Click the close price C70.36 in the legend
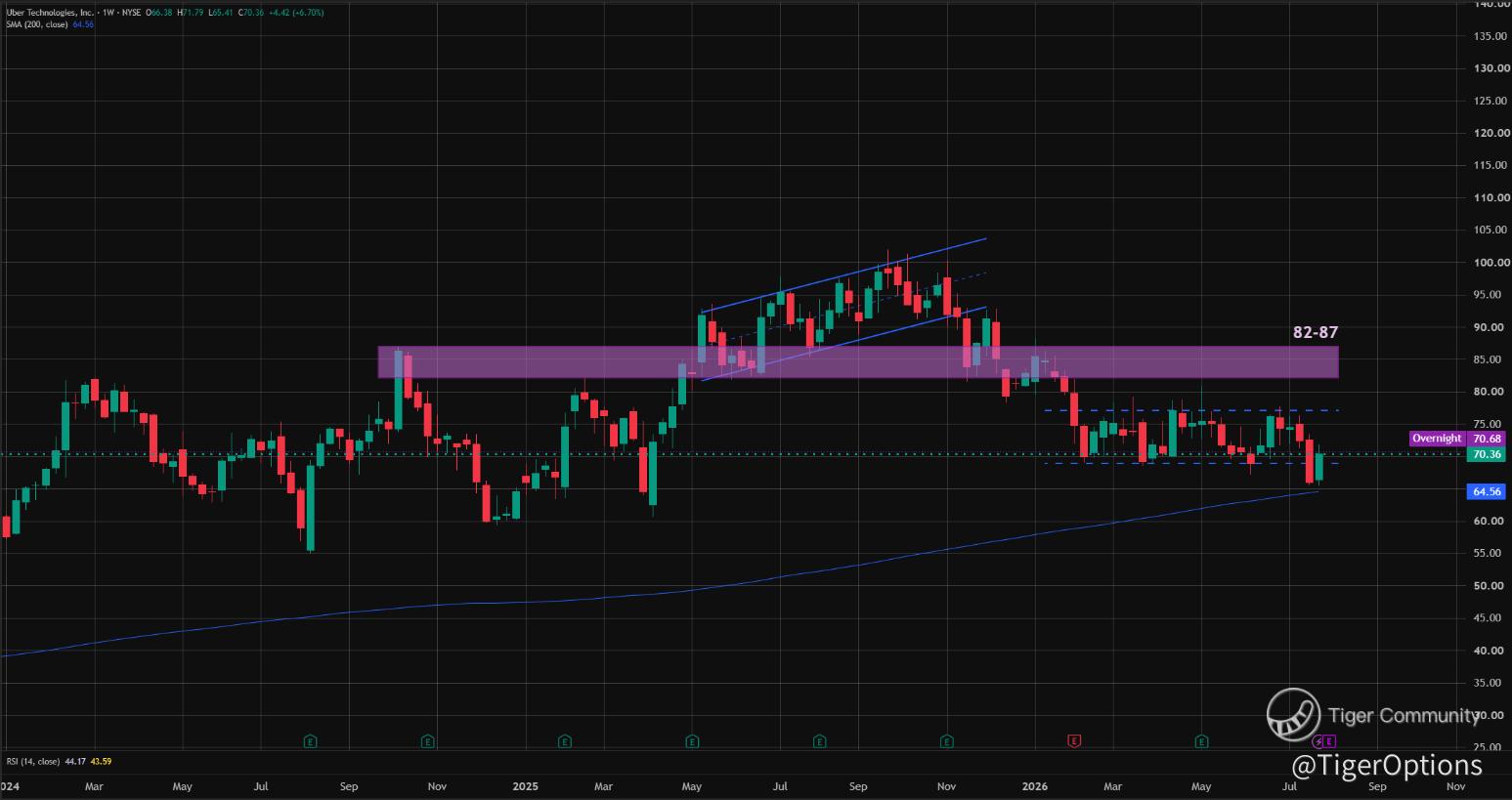Viewport: 1512px width, 800px height. (x=250, y=13)
